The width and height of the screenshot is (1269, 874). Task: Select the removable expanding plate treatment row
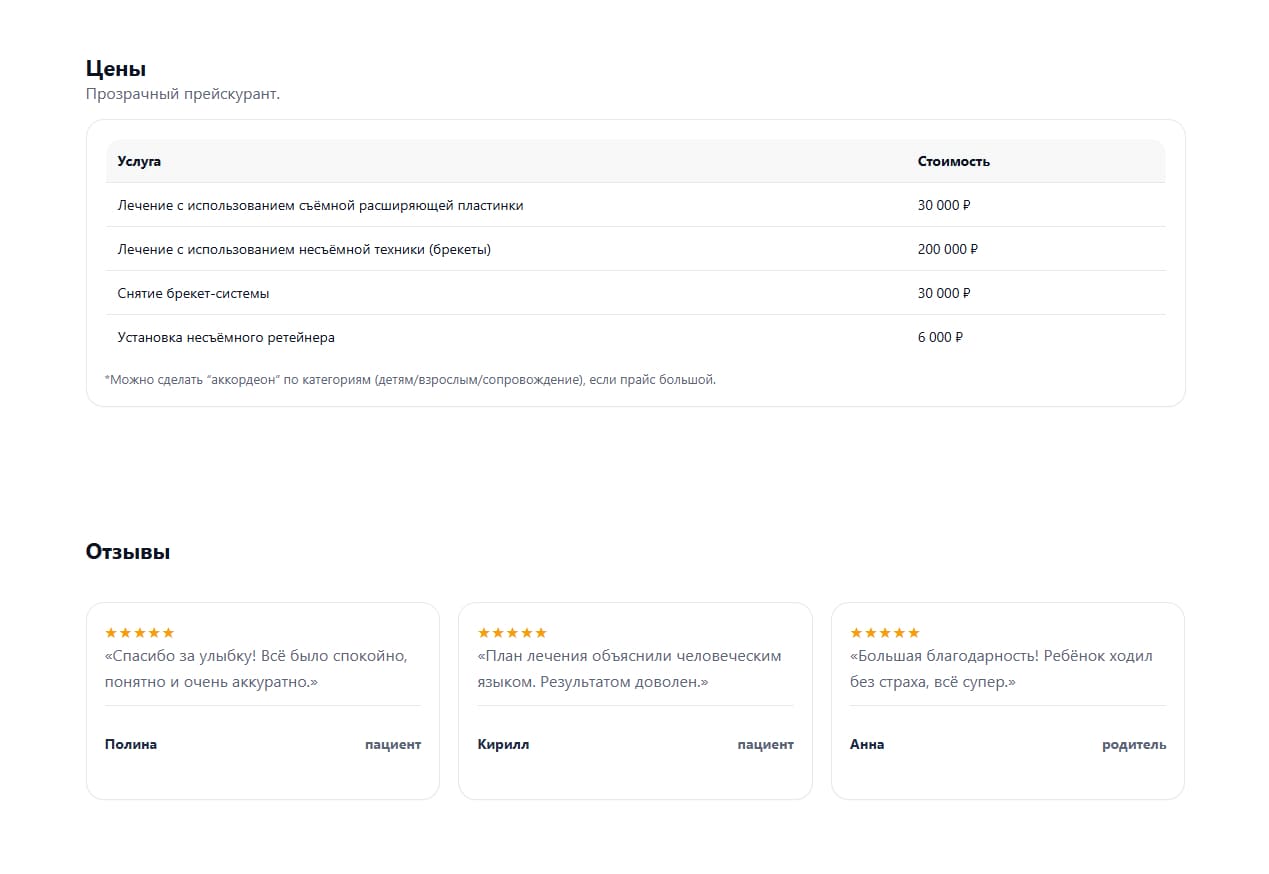(x=320, y=205)
